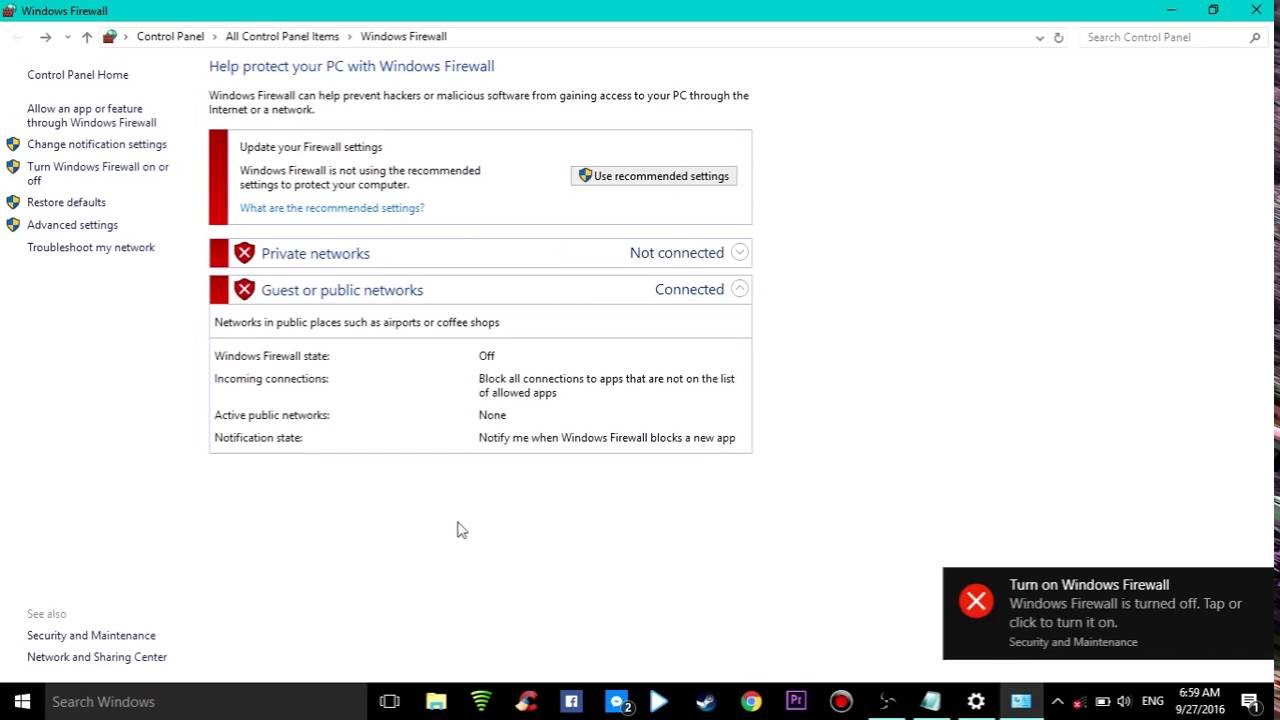Collapse the Guest or public networks chevron

[739, 289]
